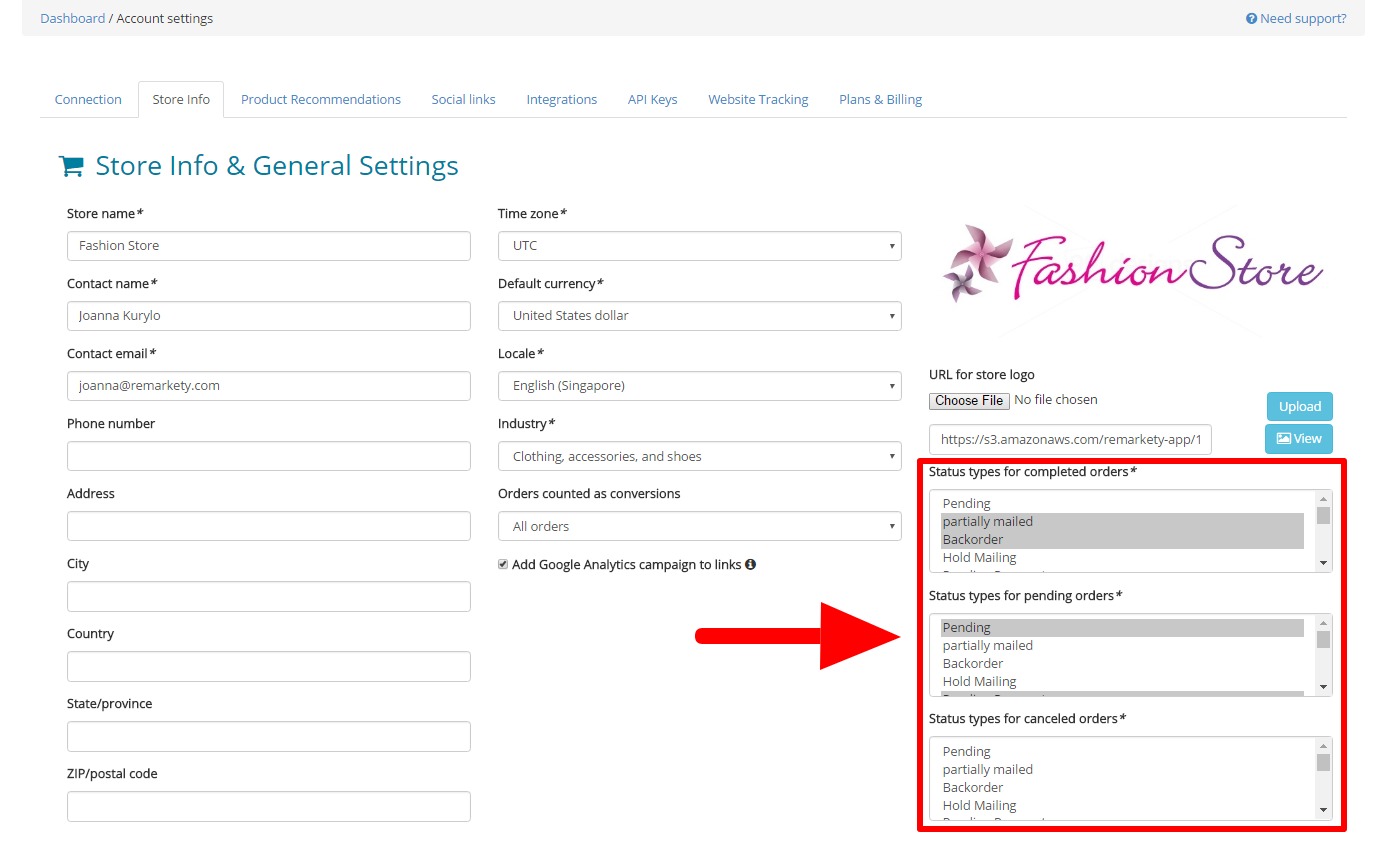Select Pending in canceled orders list
The width and height of the screenshot is (1385, 847).
(x=1122, y=752)
